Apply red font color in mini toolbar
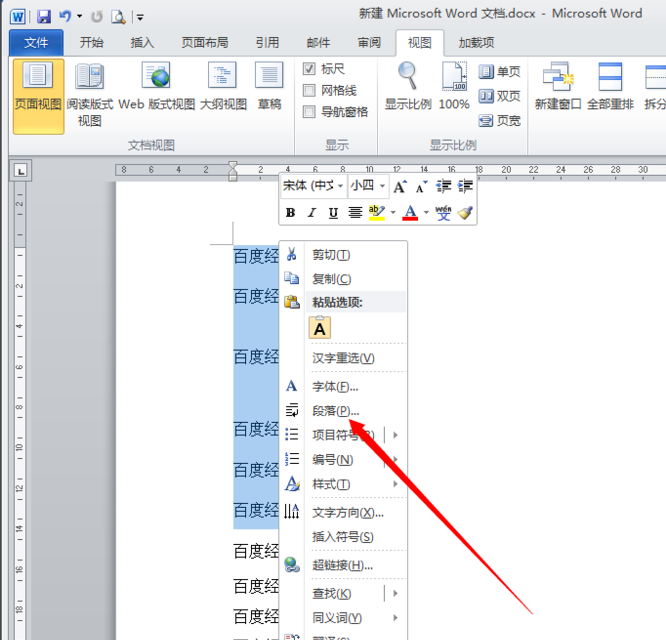 coord(410,212)
